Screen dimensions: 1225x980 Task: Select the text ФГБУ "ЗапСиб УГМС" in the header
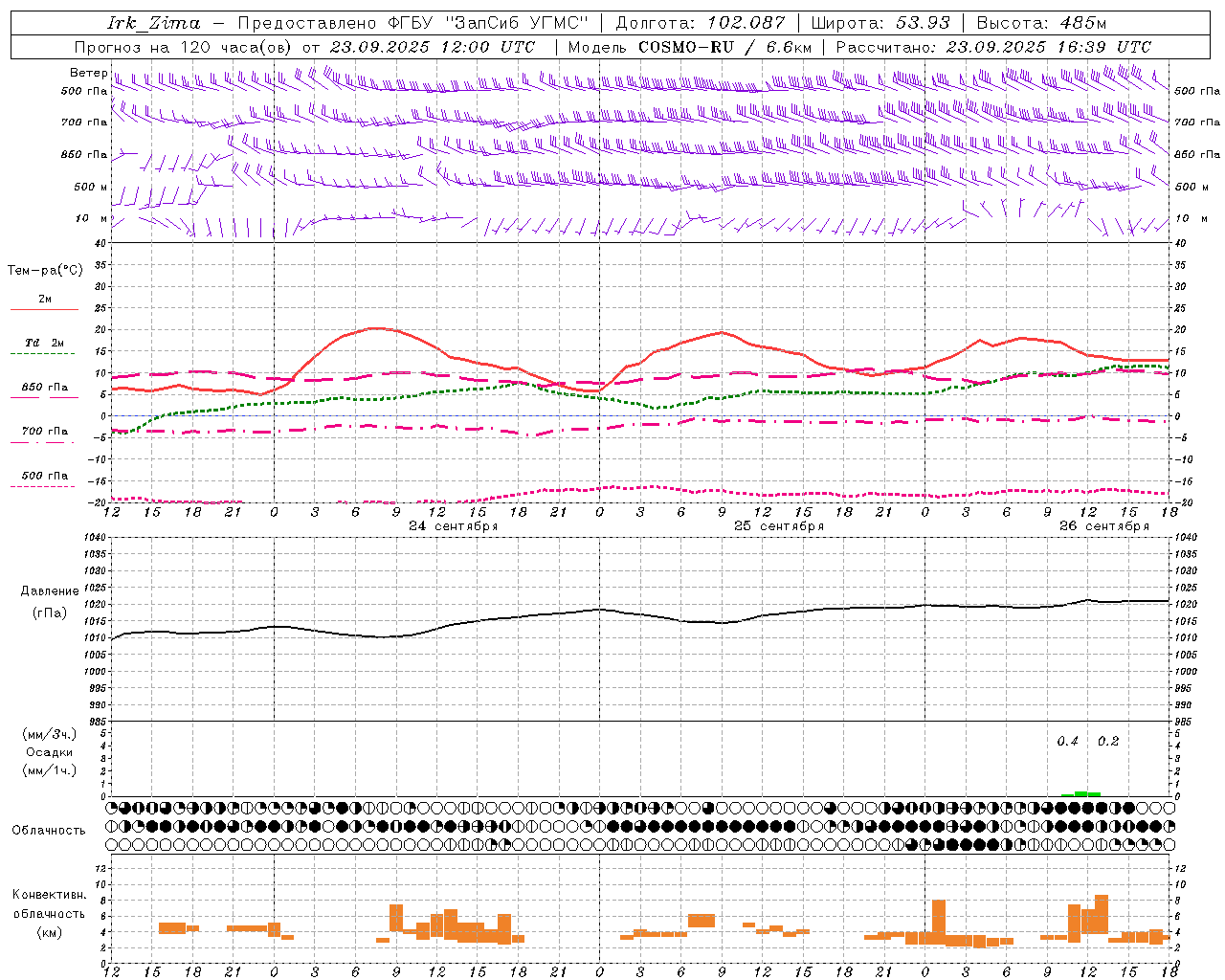(489, 23)
